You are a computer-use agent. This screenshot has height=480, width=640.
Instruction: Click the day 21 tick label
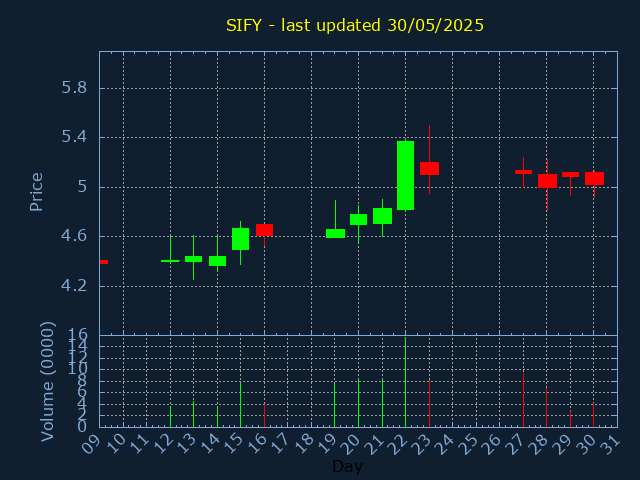tap(374, 444)
